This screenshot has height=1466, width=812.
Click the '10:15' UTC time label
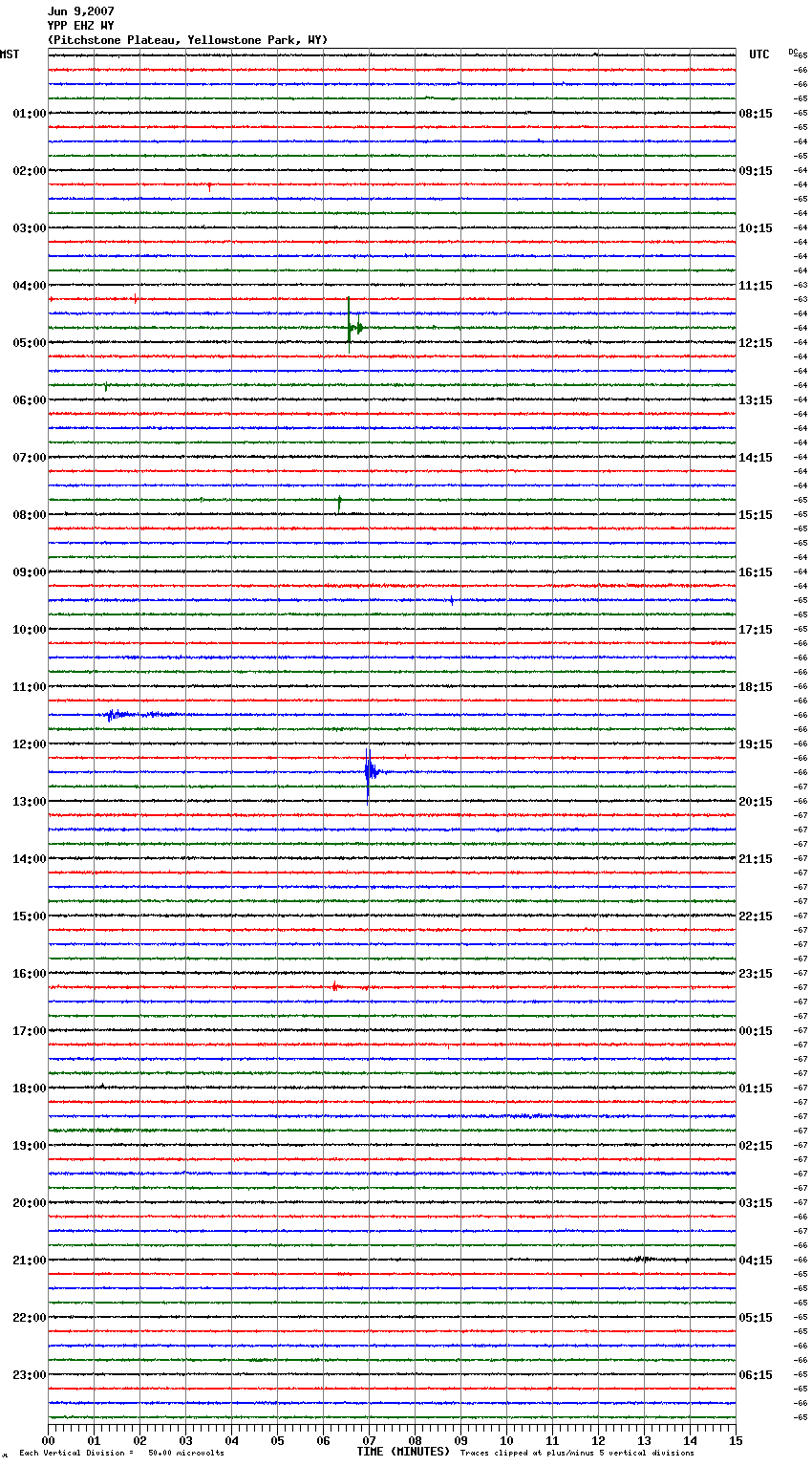click(756, 228)
